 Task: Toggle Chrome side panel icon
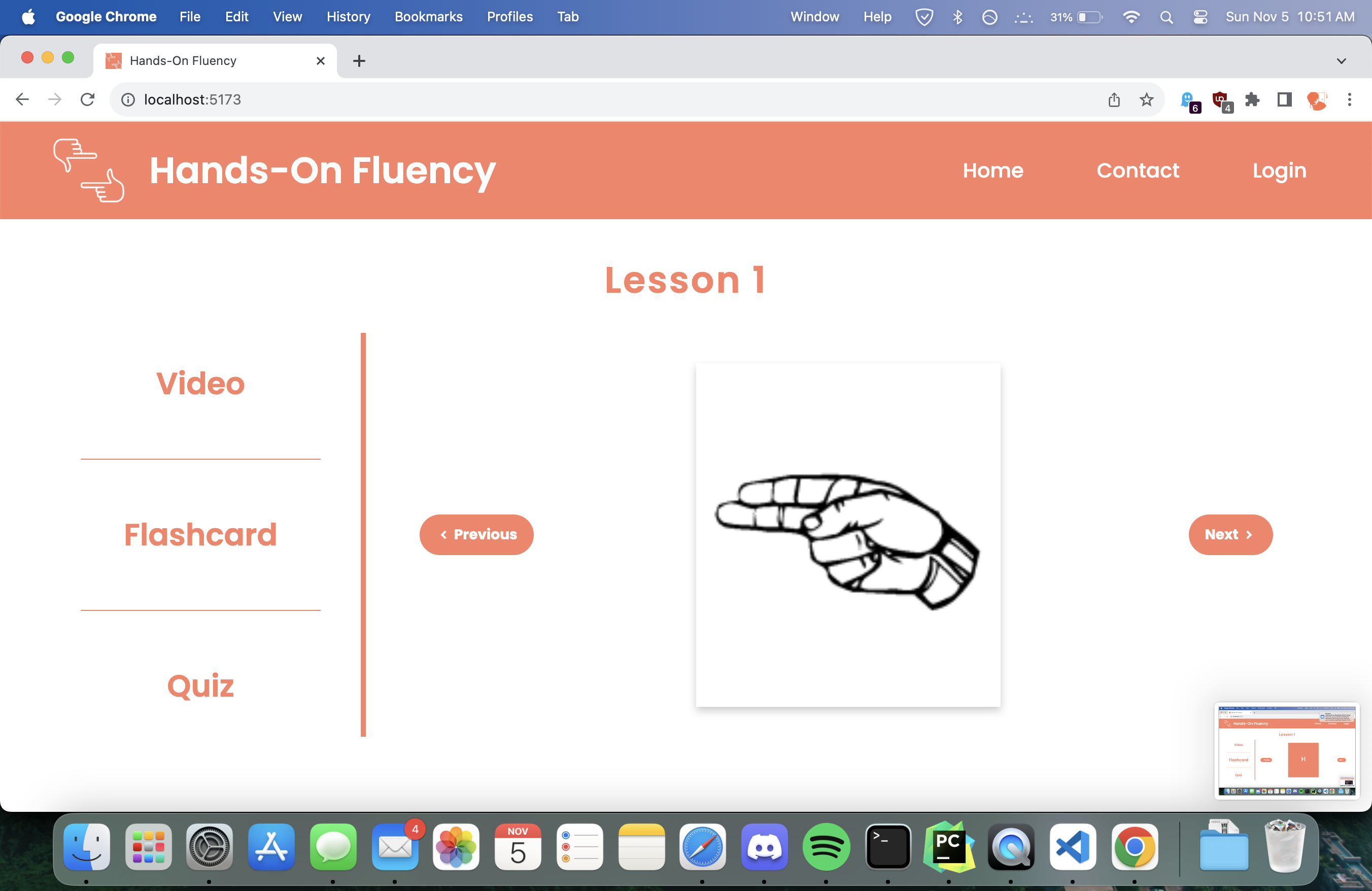pos(1284,99)
